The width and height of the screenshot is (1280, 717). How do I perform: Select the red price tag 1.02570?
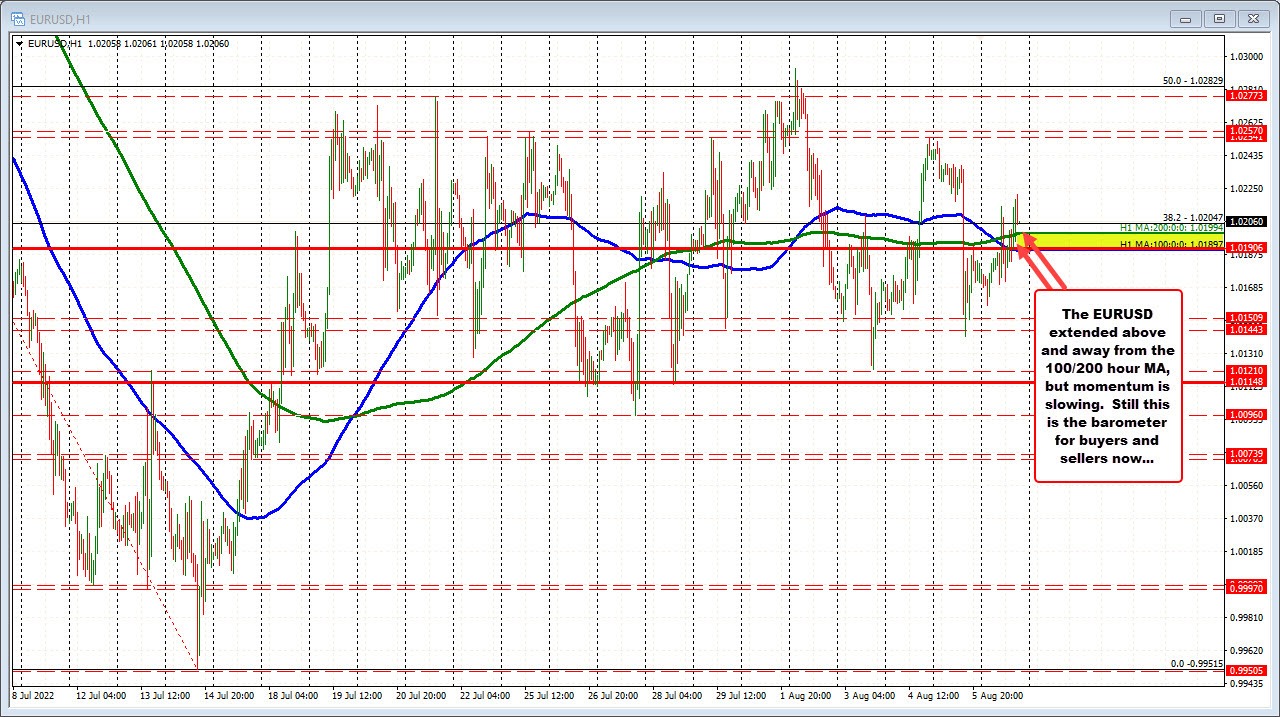click(1246, 132)
